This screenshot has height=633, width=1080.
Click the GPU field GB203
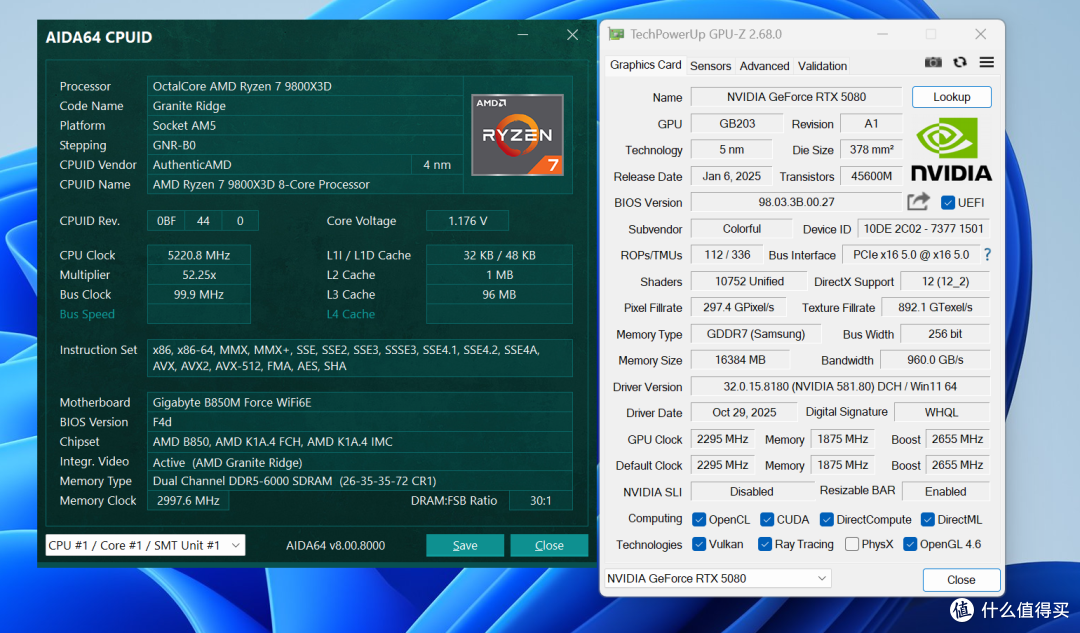[737, 124]
